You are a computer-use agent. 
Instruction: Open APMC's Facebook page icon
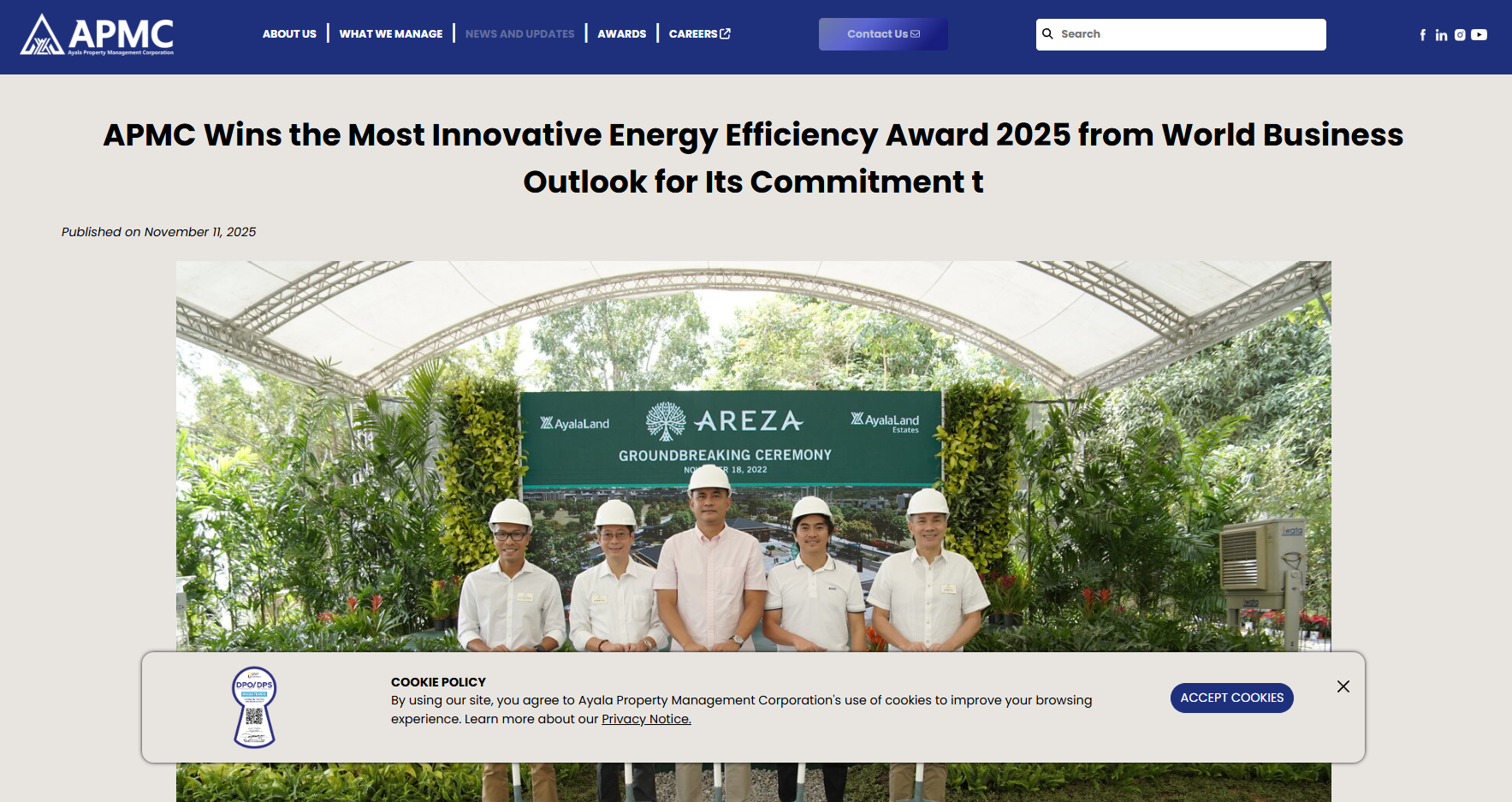point(1422,34)
